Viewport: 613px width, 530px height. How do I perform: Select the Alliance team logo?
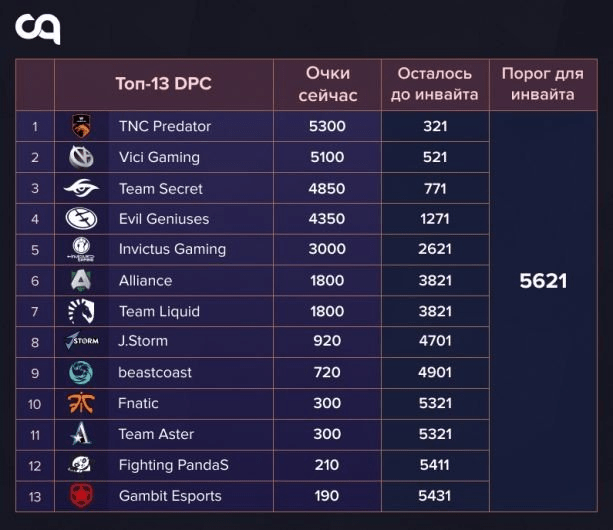pyautogui.click(x=81, y=280)
